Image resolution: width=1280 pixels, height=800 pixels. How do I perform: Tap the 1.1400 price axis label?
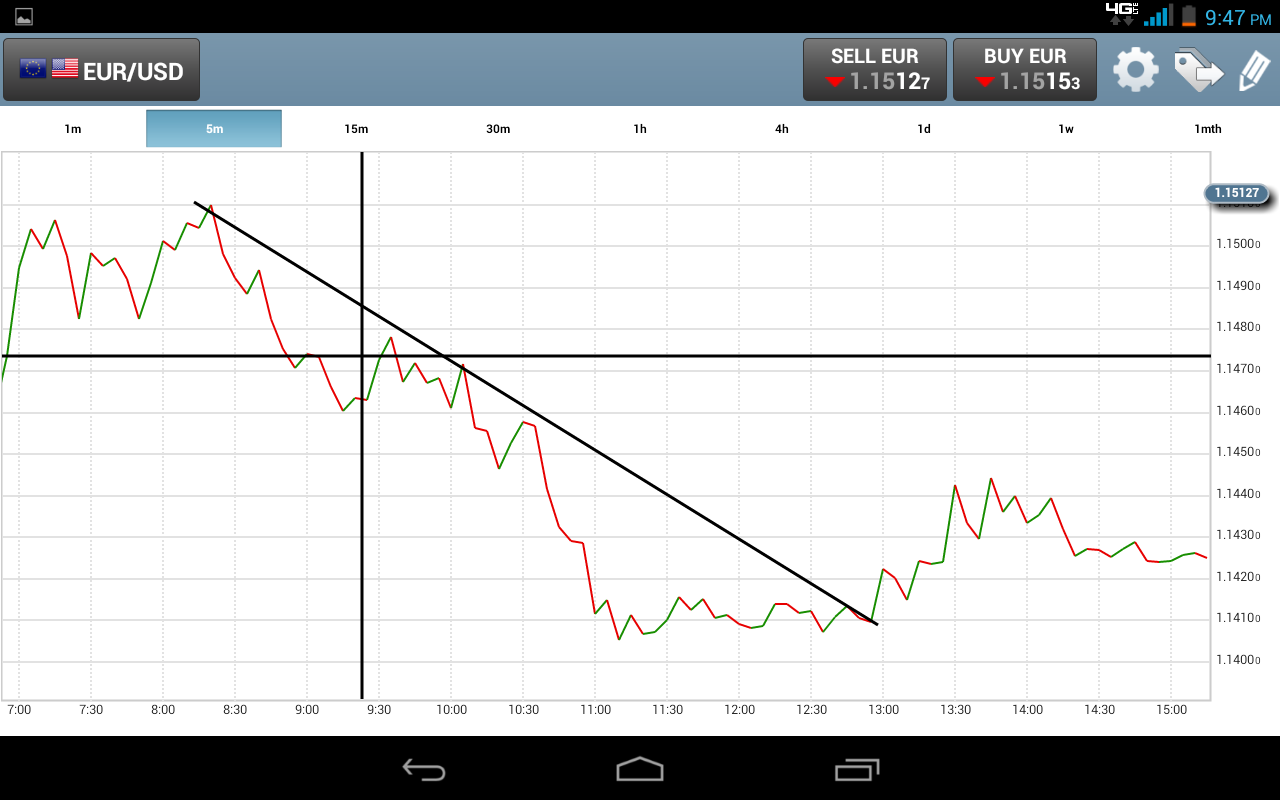tap(1238, 660)
